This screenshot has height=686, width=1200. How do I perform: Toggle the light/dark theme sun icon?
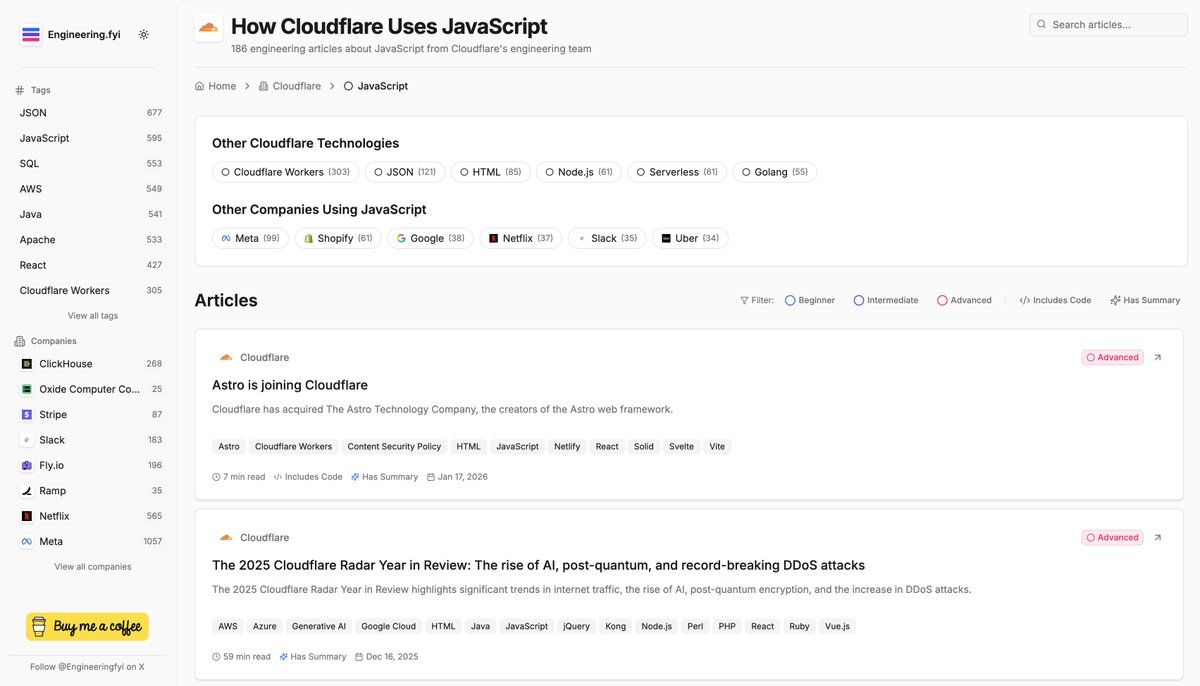point(144,34)
